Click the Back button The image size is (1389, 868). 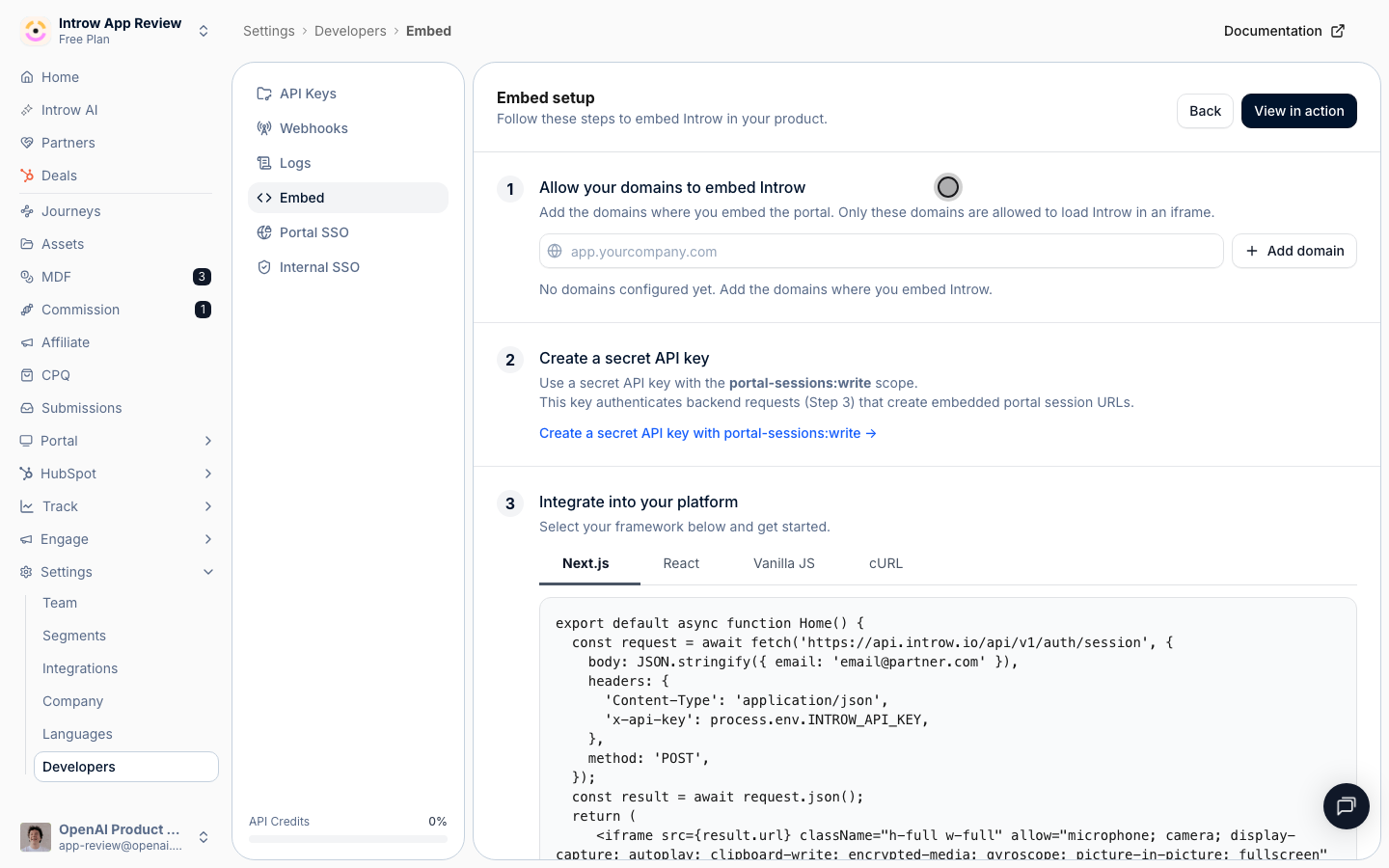coord(1205,111)
